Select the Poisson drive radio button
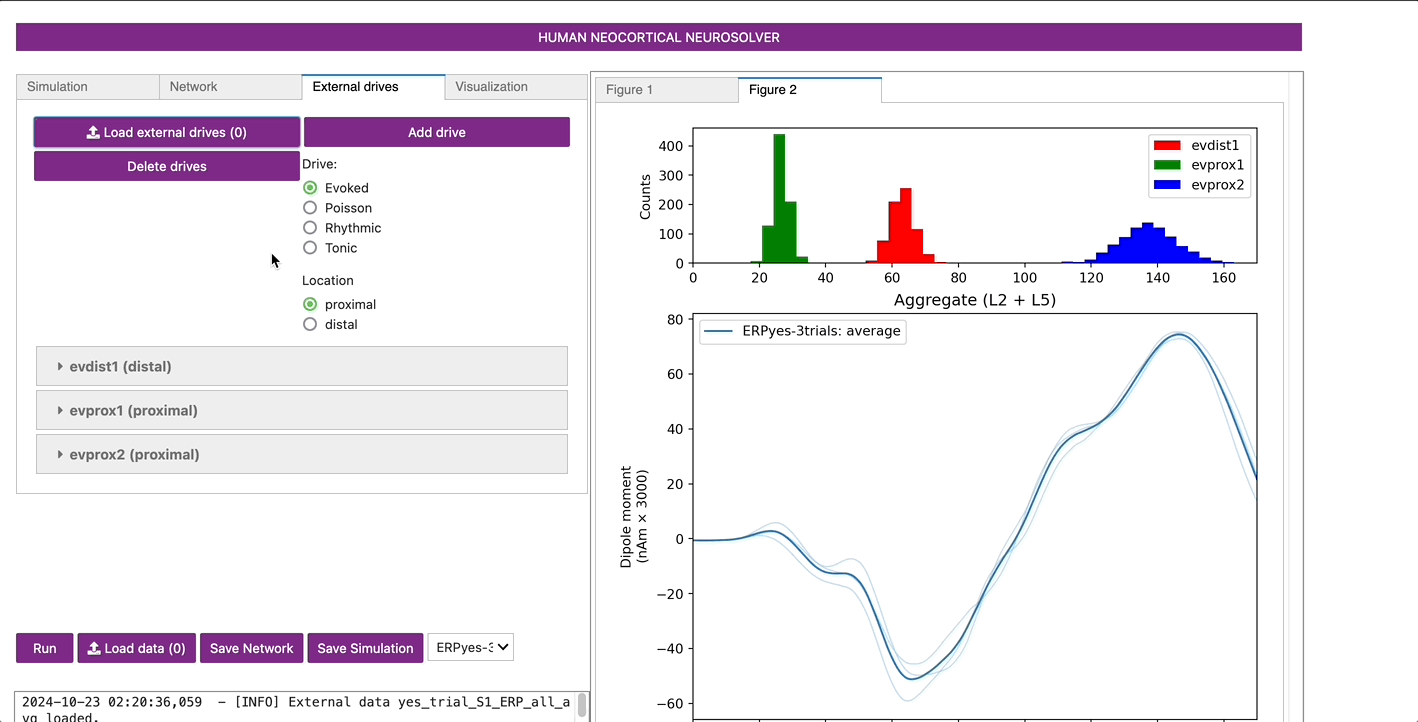The height and width of the screenshot is (722, 1418). (x=310, y=208)
